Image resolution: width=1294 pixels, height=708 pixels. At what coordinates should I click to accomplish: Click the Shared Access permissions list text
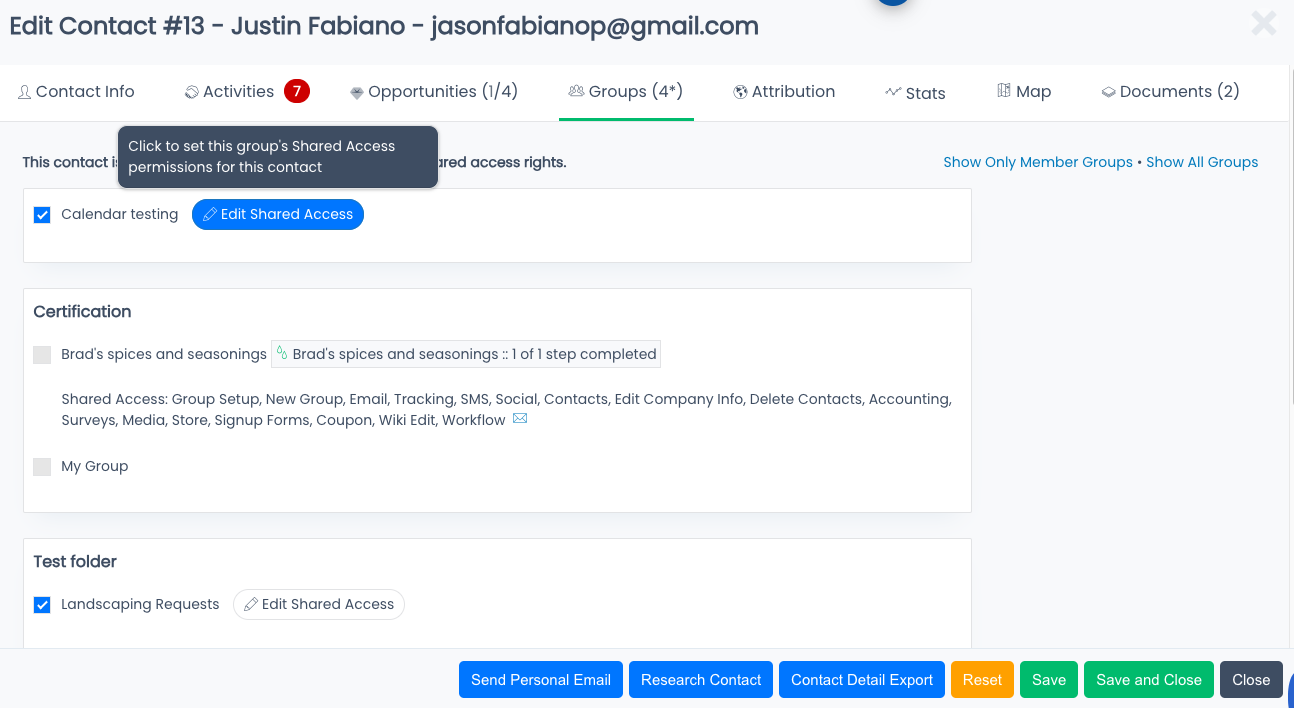(506, 409)
